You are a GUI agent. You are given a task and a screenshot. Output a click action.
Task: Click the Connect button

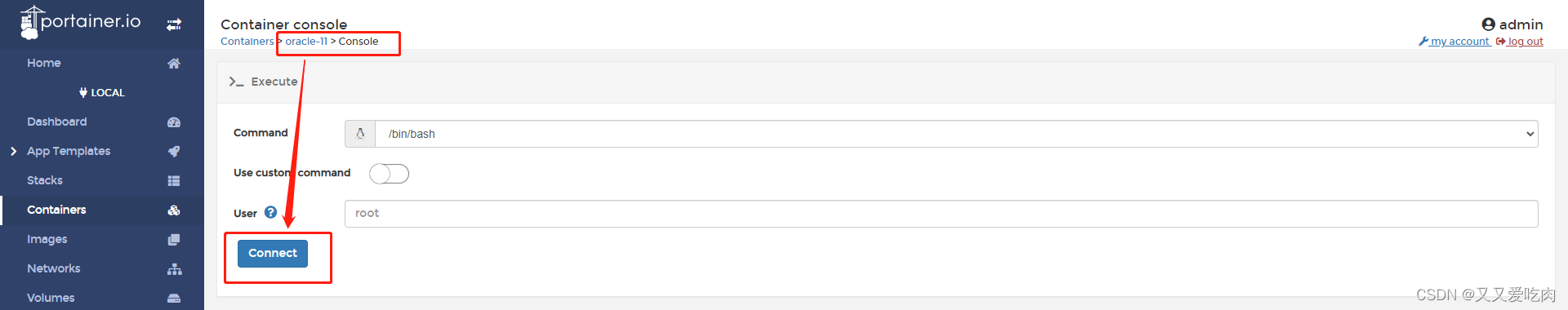tap(273, 254)
